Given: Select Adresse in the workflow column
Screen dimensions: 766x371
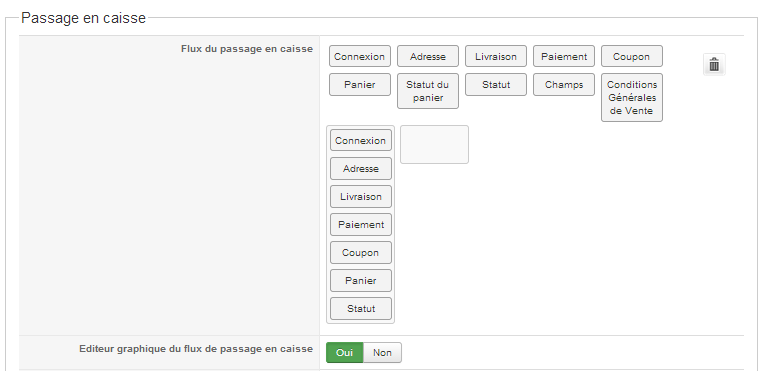Looking at the screenshot, I should tap(361, 169).
